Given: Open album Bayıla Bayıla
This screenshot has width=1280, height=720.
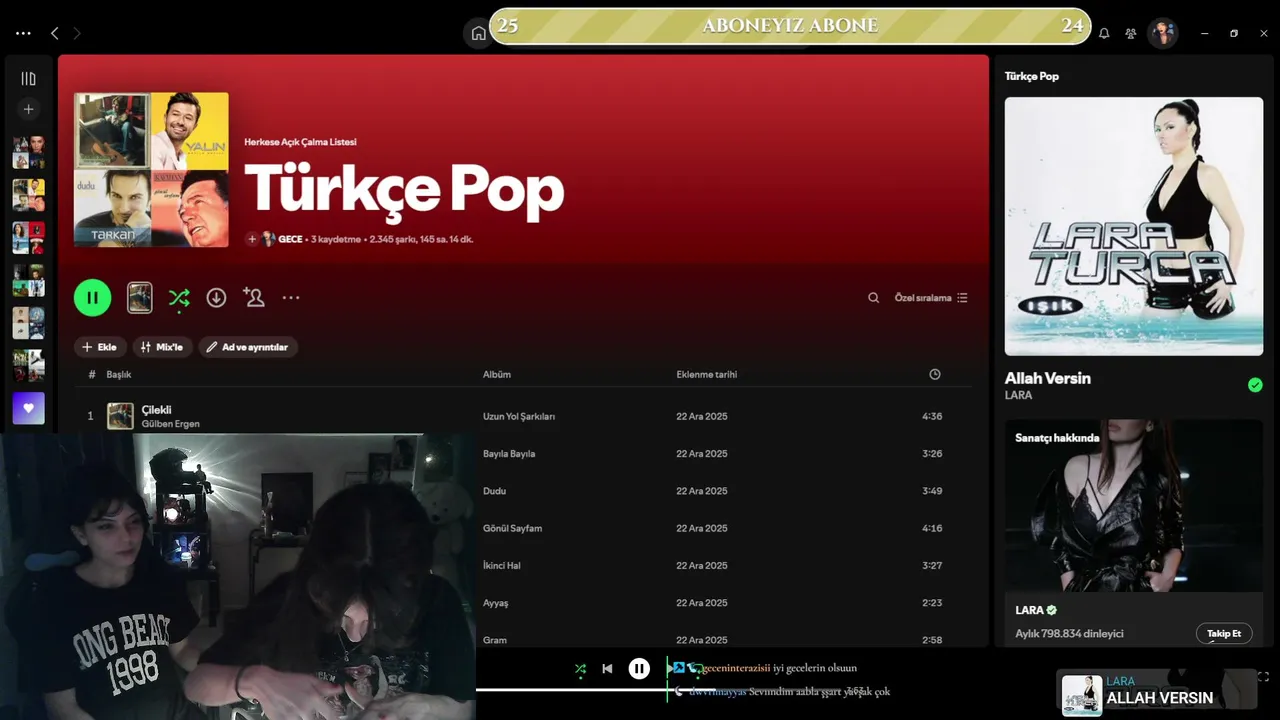Looking at the screenshot, I should [x=509, y=453].
